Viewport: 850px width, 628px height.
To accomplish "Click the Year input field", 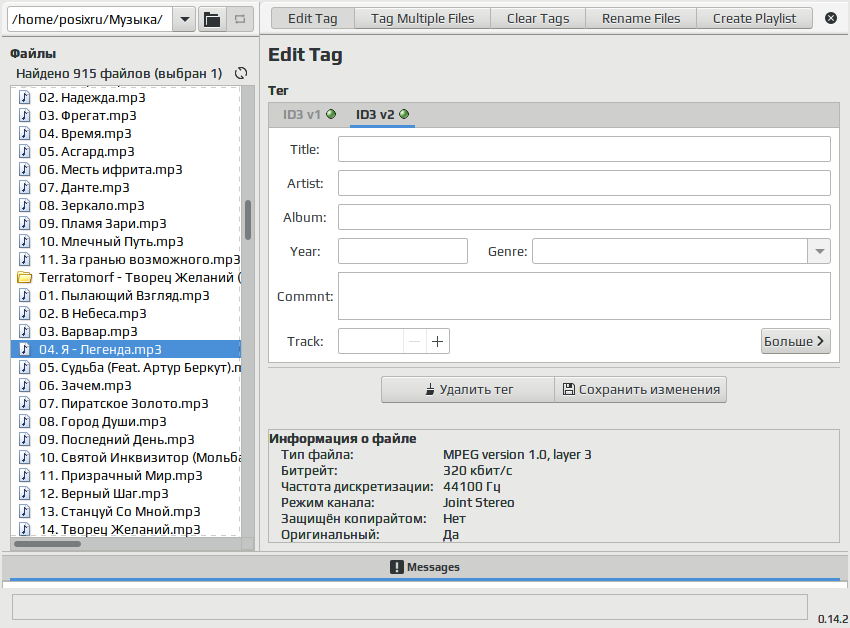I will pyautogui.click(x=403, y=251).
